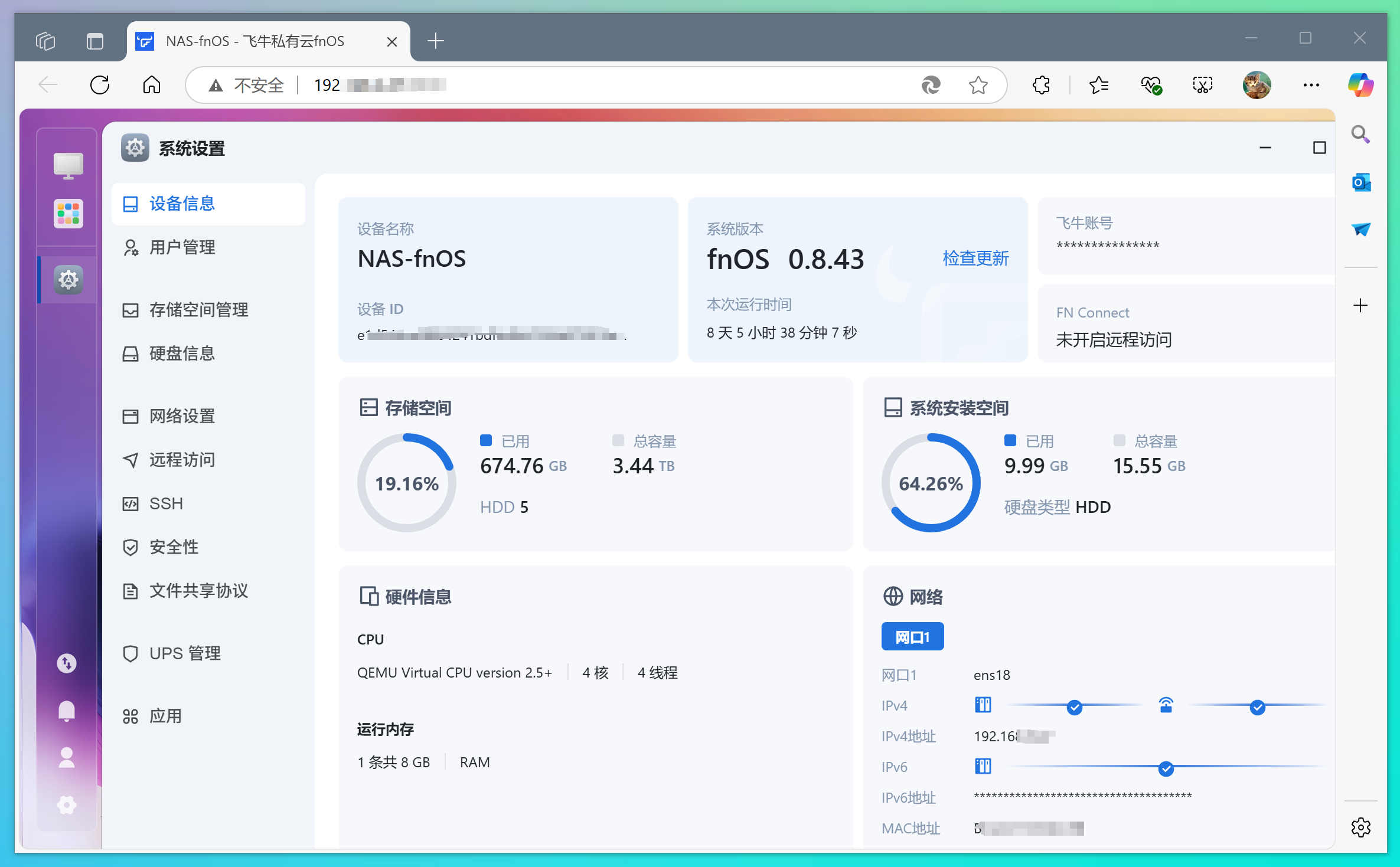The height and width of the screenshot is (867, 1400).
Task: Click the Copilot icon in browser toolbar
Action: click(1360, 86)
